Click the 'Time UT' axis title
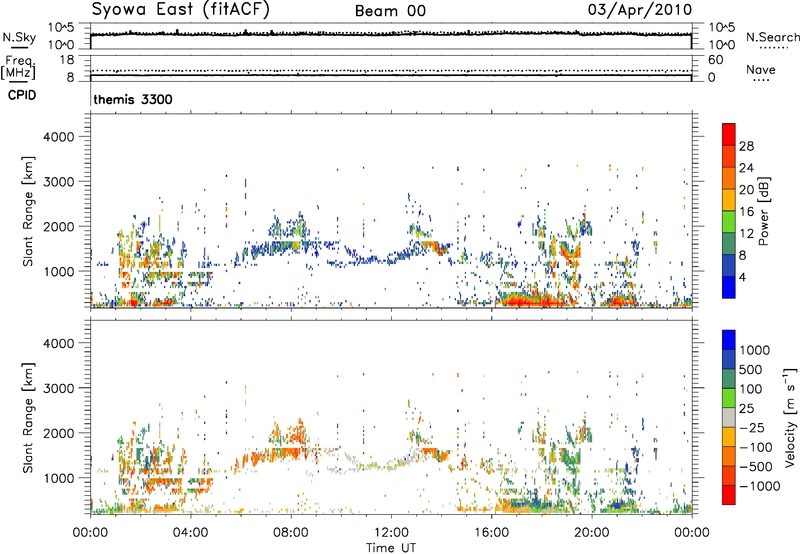Image resolution: width=800 pixels, height=554 pixels. coord(391,548)
